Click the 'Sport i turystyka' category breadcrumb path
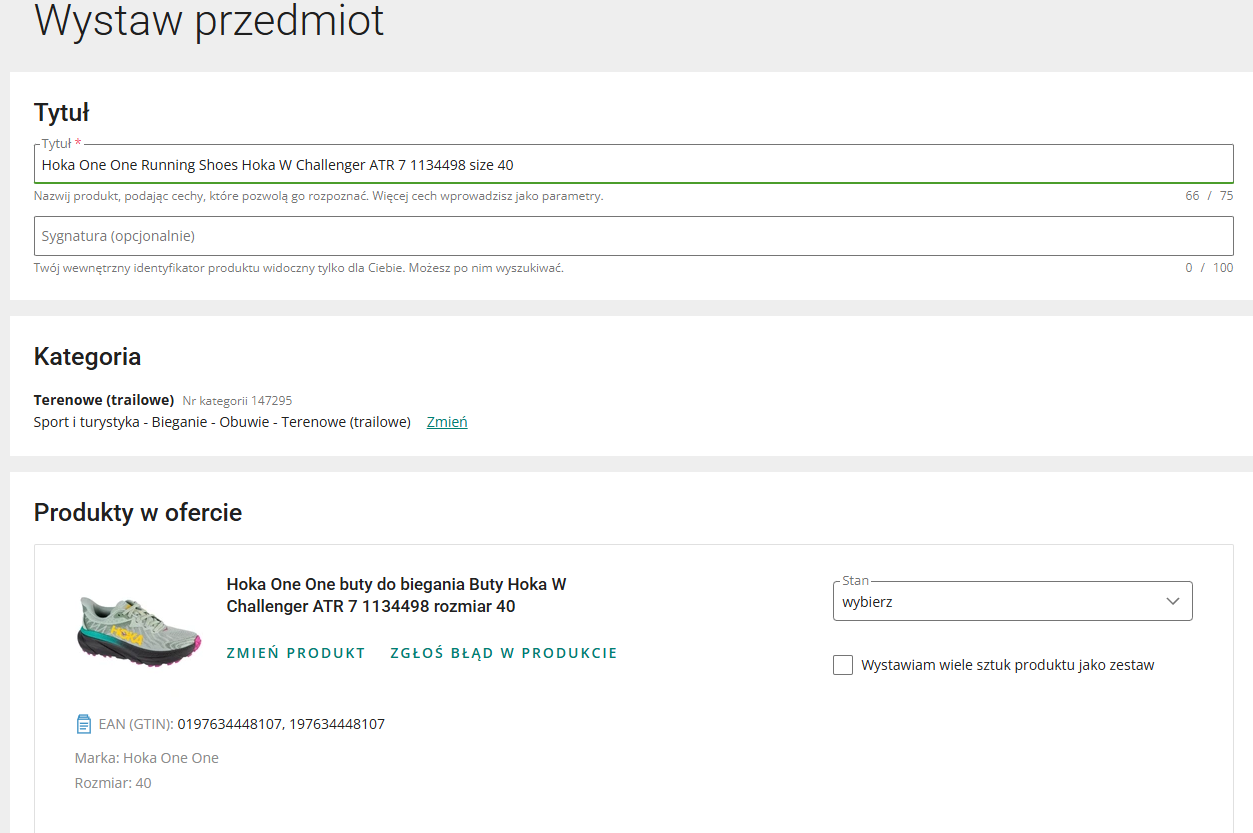The width and height of the screenshot is (1253, 833). click(x=222, y=422)
